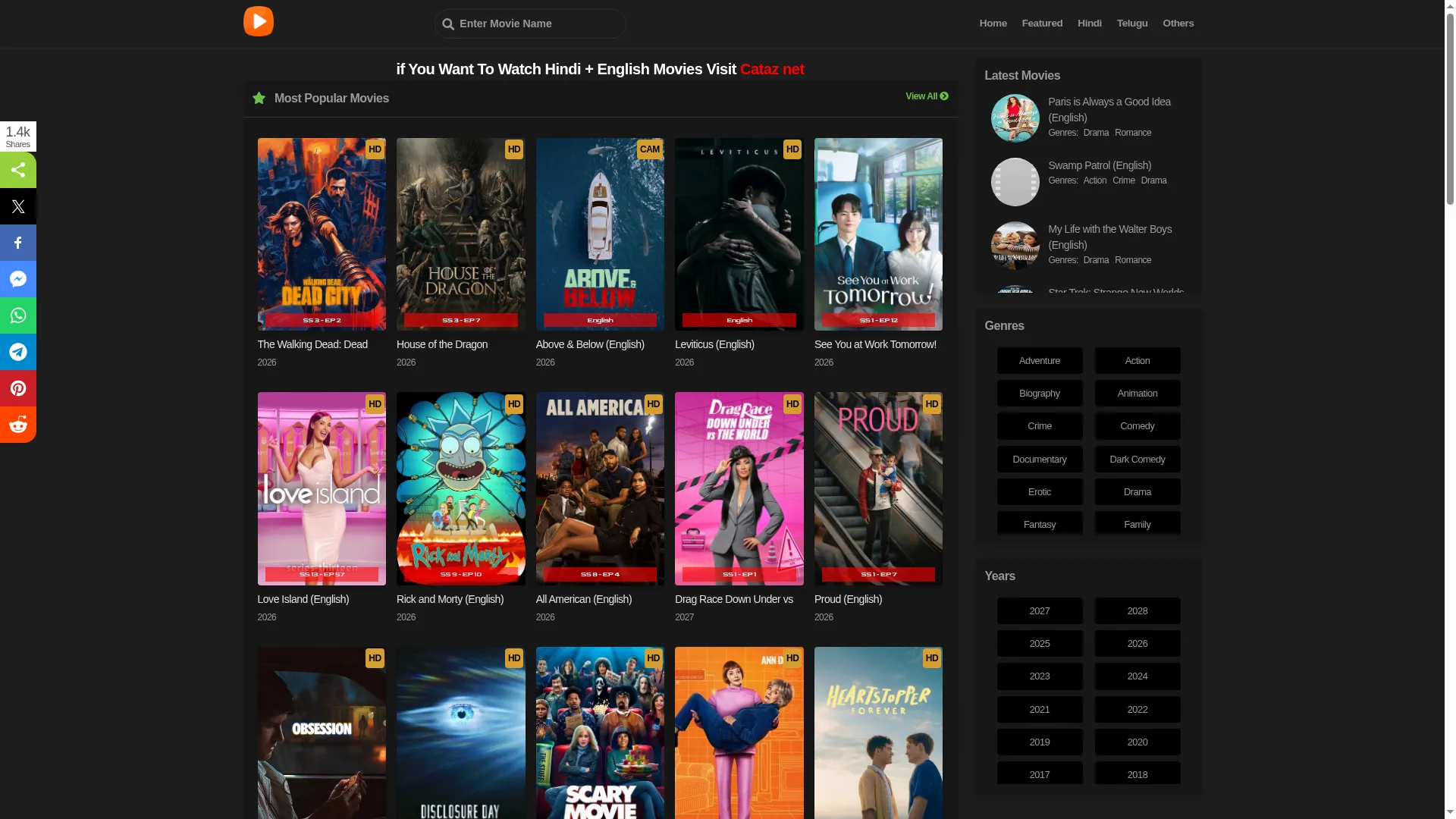1456x819 pixels.
Task: Select the Fantasy genre button
Action: click(1040, 524)
